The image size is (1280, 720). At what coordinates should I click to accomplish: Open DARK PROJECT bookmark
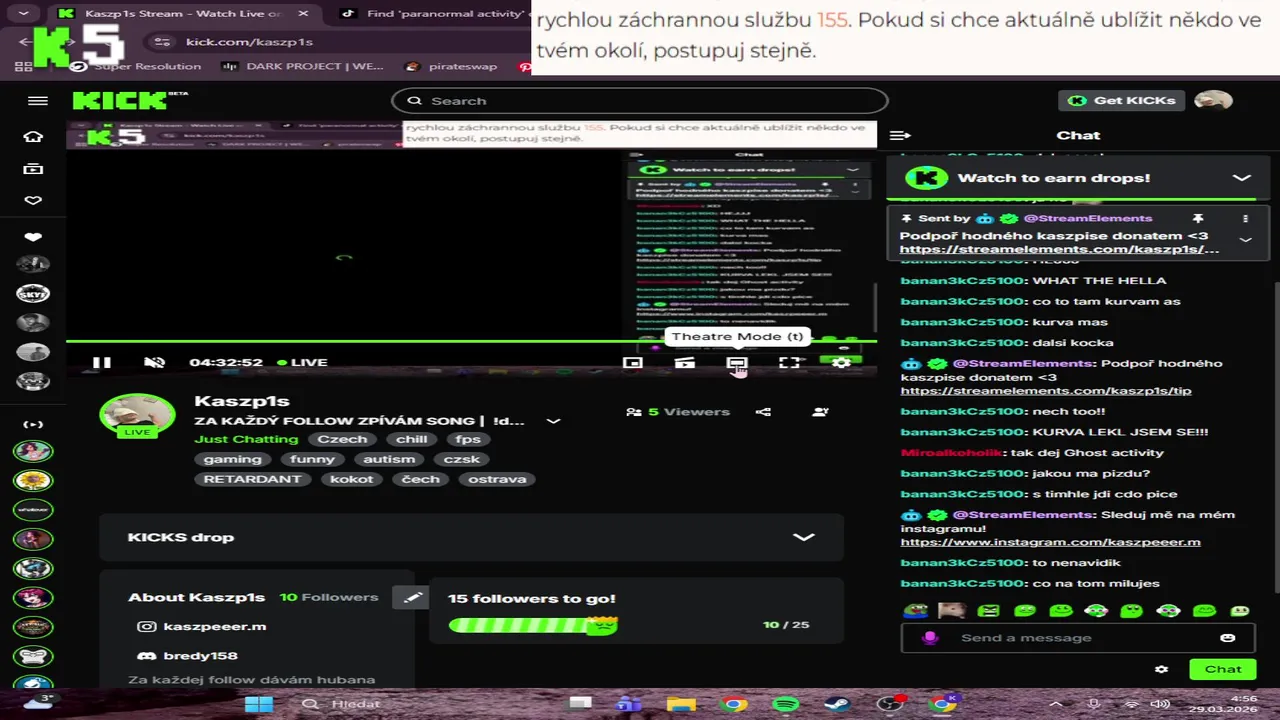[x=303, y=66]
